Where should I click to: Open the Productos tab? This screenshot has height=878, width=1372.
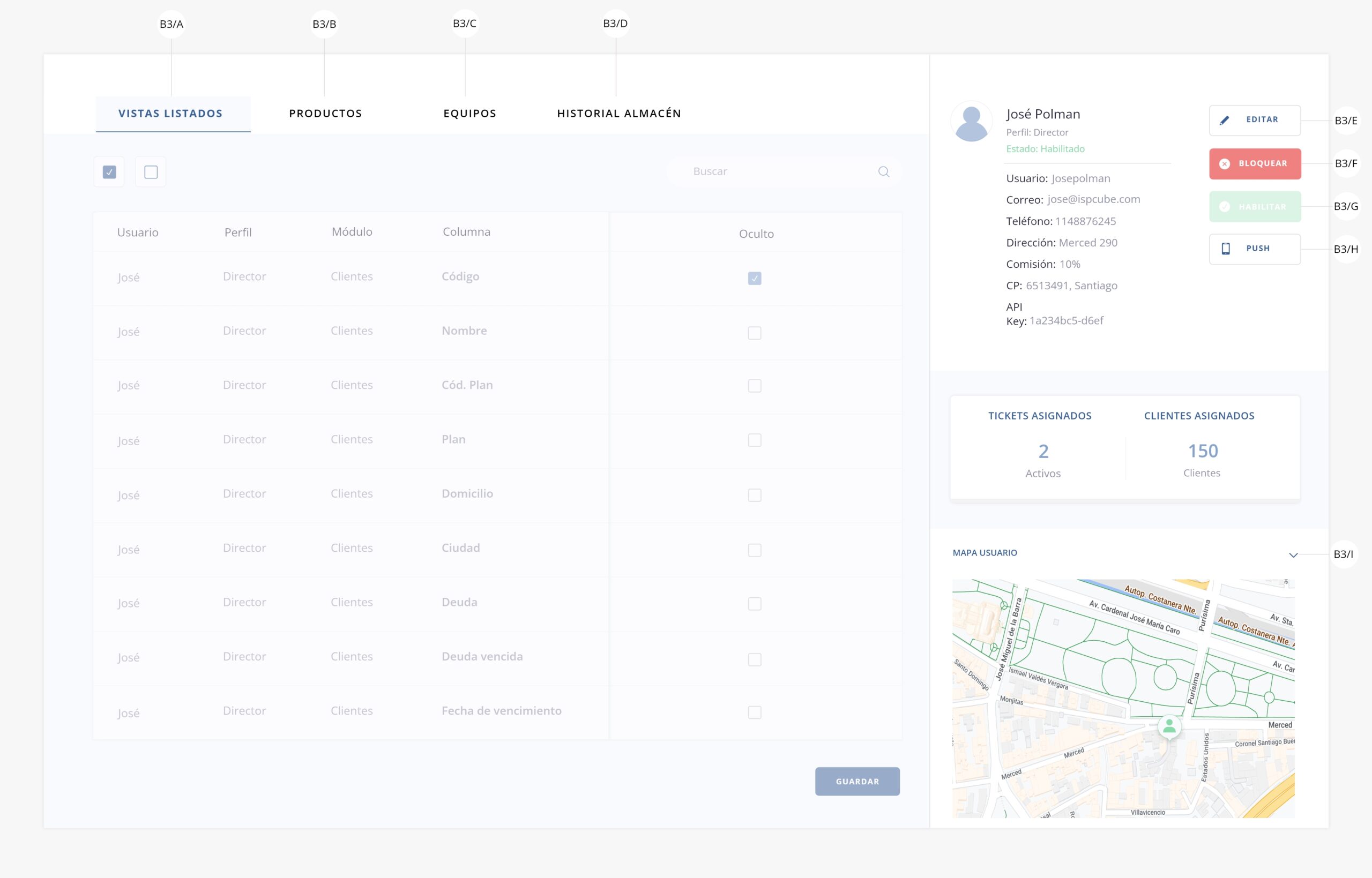tap(325, 114)
